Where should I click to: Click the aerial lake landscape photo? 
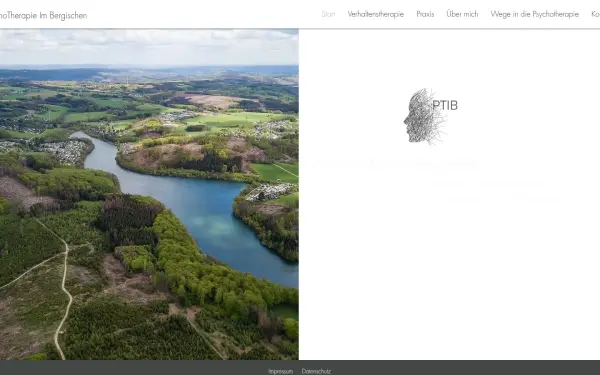149,194
